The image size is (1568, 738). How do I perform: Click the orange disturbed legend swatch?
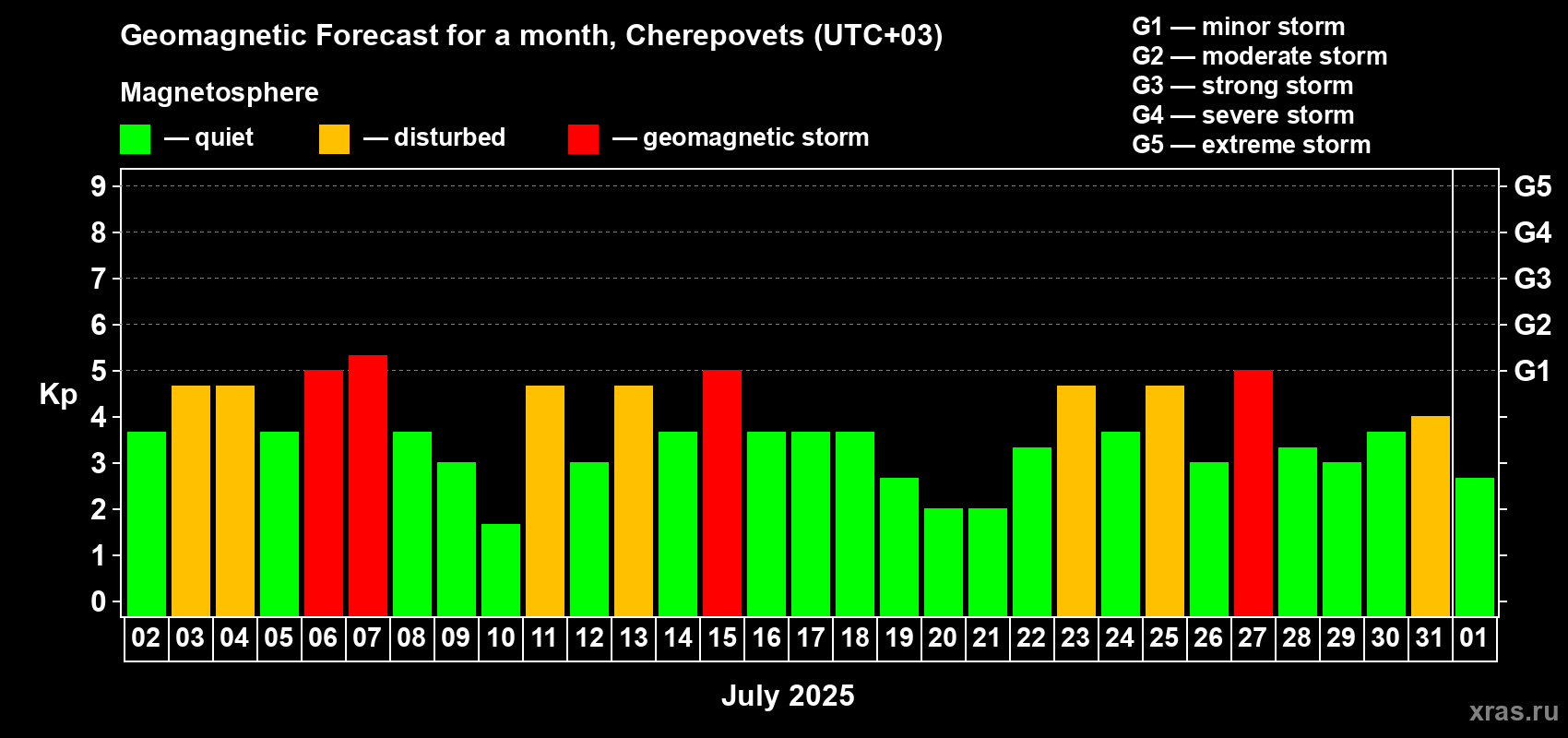(334, 139)
